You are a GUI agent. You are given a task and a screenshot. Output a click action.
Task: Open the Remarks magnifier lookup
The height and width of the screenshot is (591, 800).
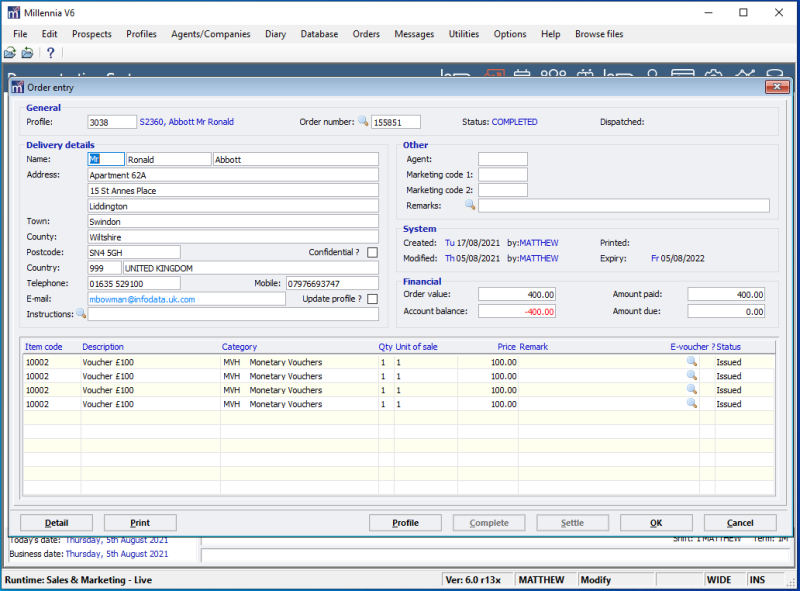tap(470, 206)
